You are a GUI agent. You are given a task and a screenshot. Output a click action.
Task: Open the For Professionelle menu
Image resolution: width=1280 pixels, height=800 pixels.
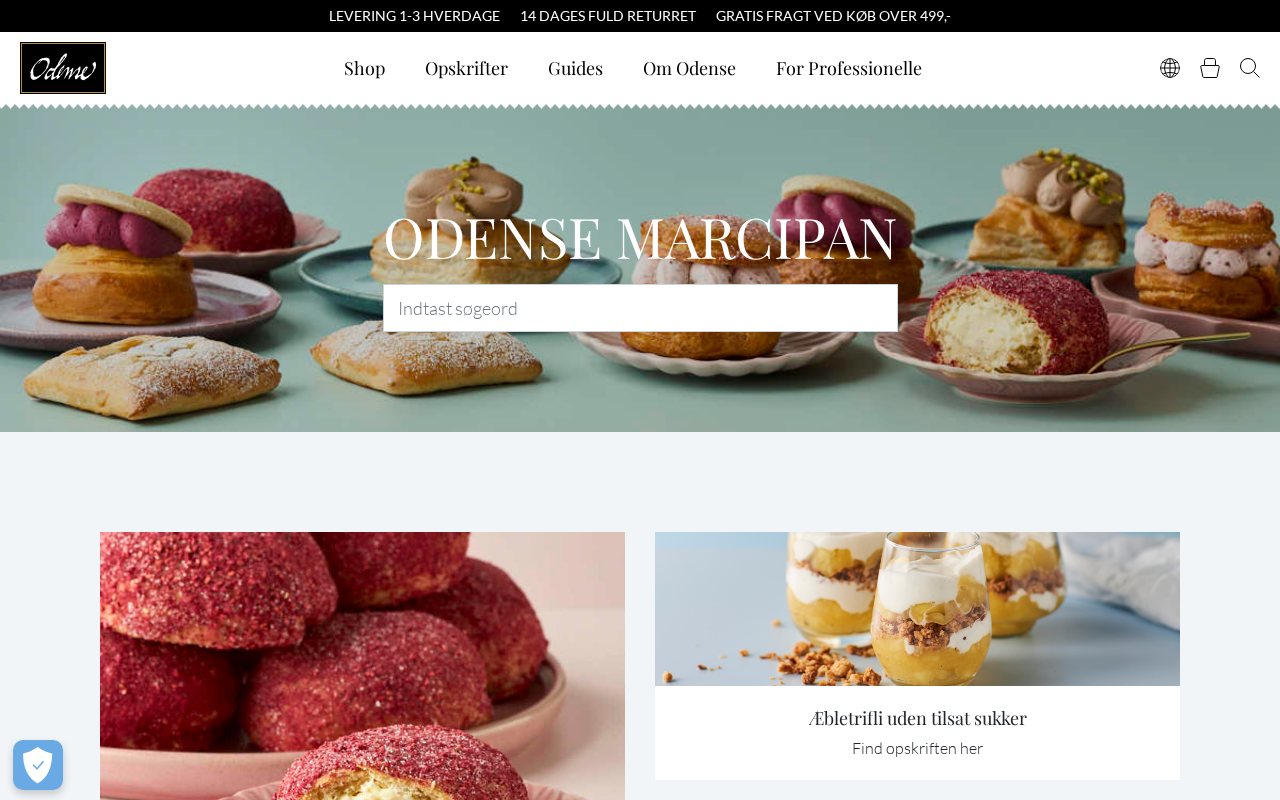pos(849,68)
